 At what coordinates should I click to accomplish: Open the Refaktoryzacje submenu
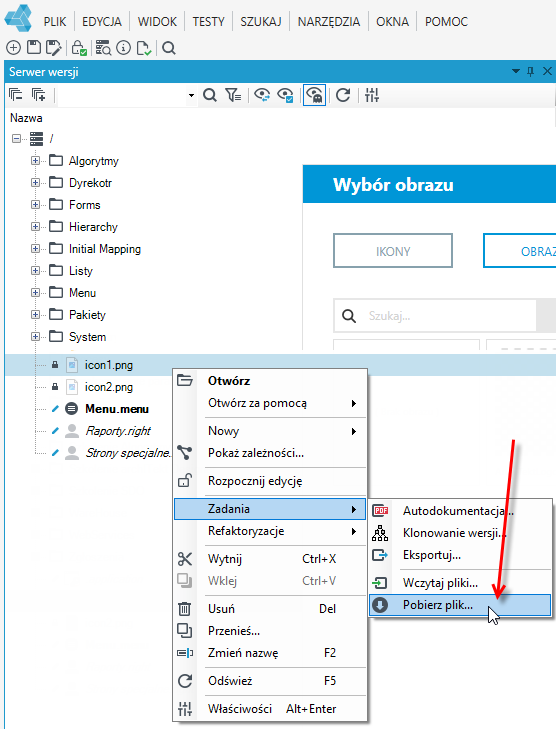point(270,531)
